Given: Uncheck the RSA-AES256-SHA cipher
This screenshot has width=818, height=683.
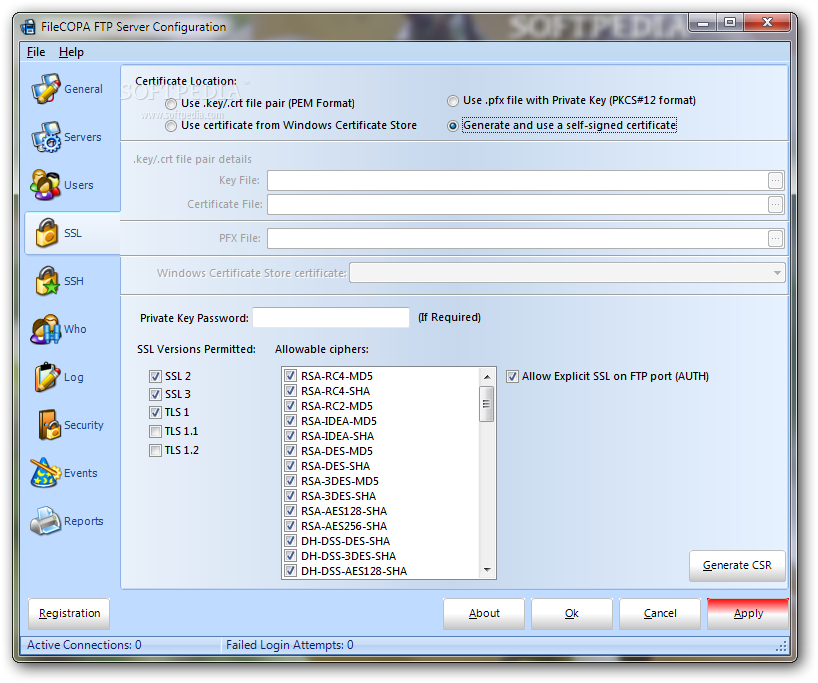Looking at the screenshot, I should [x=291, y=526].
